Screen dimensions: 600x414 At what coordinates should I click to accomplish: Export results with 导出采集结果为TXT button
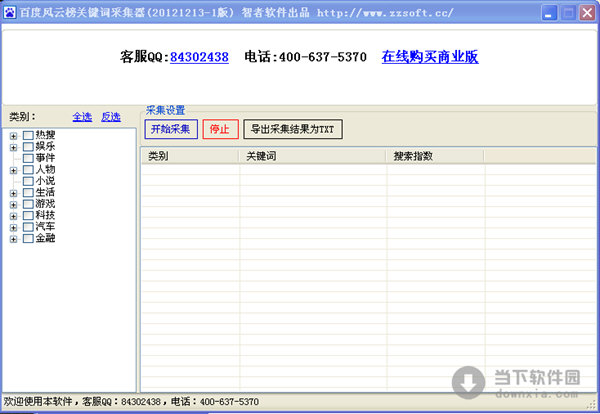[293, 129]
